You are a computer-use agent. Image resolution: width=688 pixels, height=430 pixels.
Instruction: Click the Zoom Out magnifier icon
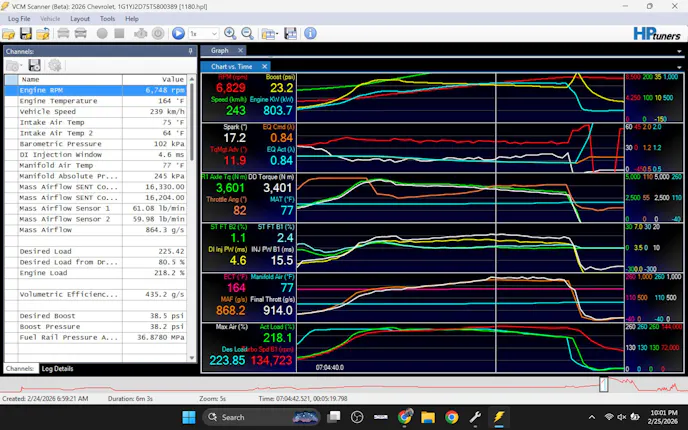[247, 33]
